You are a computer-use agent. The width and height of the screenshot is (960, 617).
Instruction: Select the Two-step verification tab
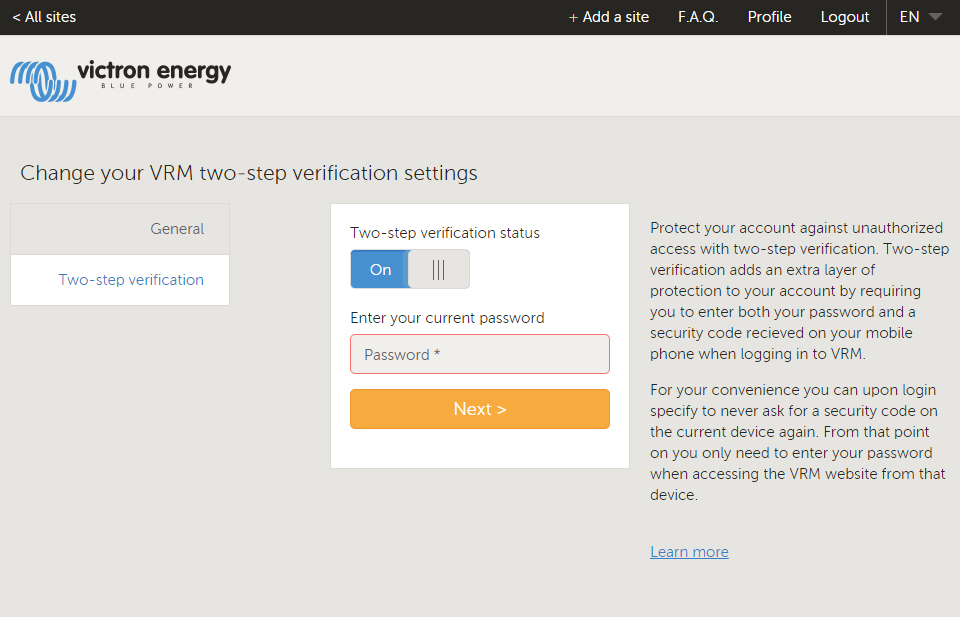(131, 280)
